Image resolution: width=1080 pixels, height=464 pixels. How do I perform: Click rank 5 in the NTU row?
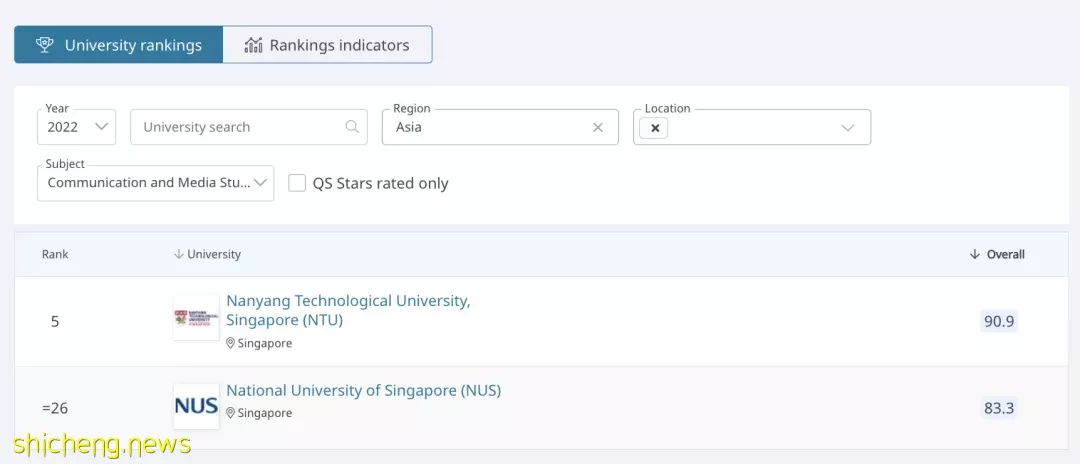(x=55, y=321)
